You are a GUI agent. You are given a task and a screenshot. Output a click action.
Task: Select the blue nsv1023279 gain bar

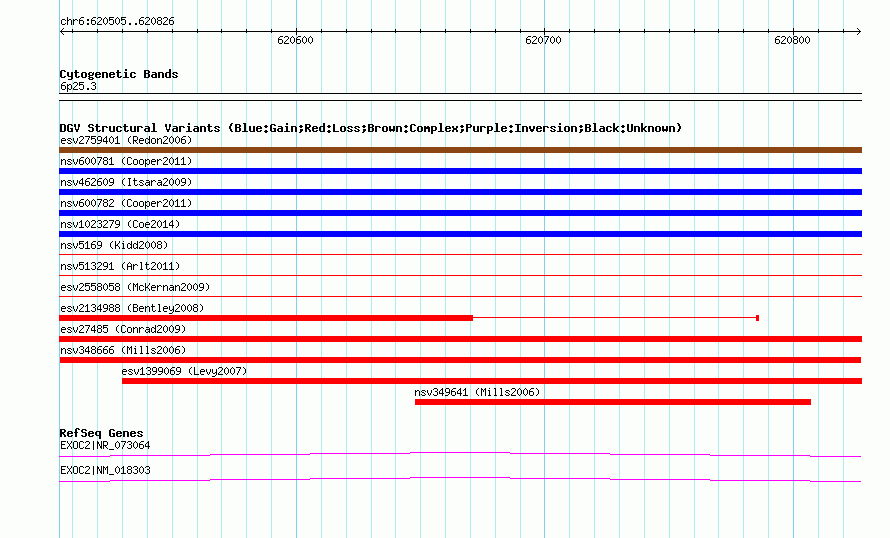pos(460,234)
